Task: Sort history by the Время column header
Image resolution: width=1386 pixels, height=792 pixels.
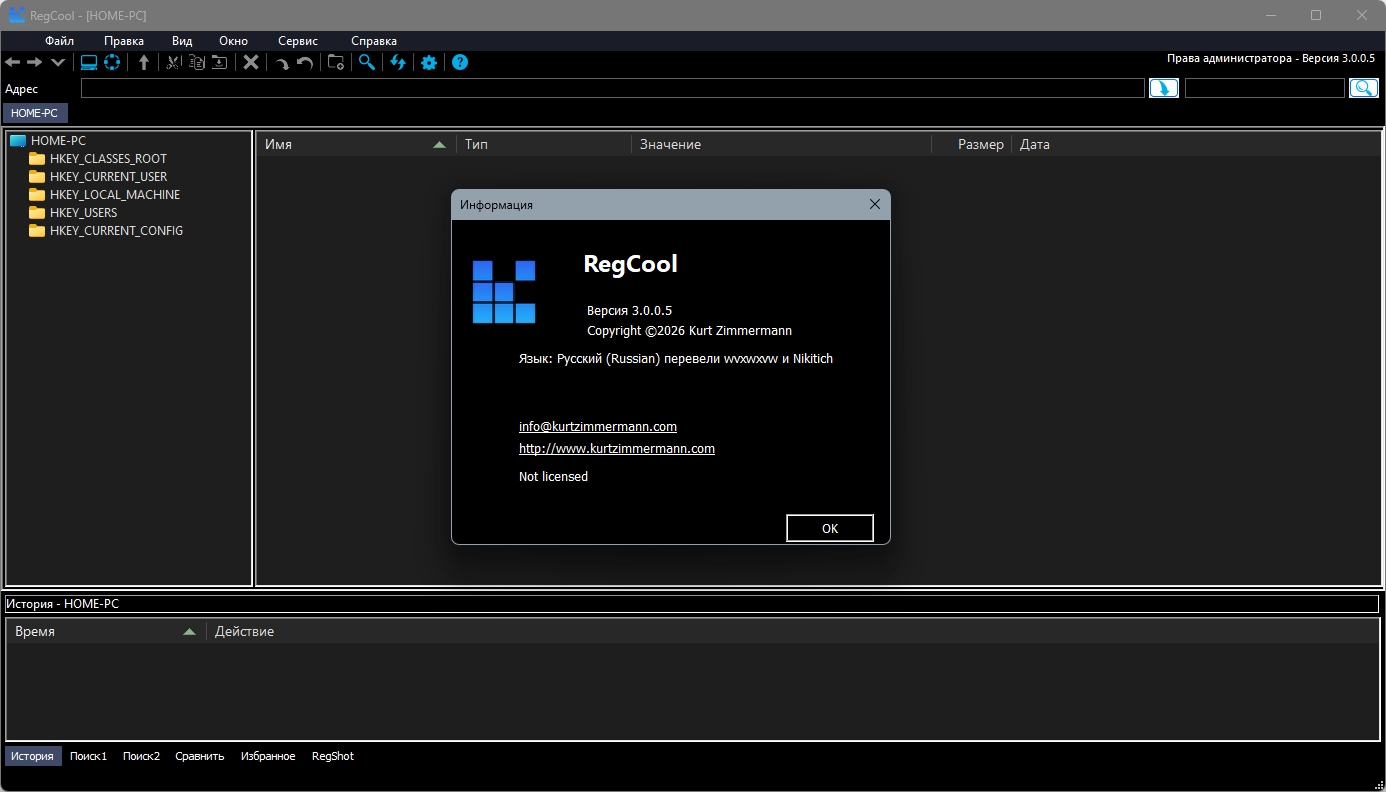Action: coord(106,631)
